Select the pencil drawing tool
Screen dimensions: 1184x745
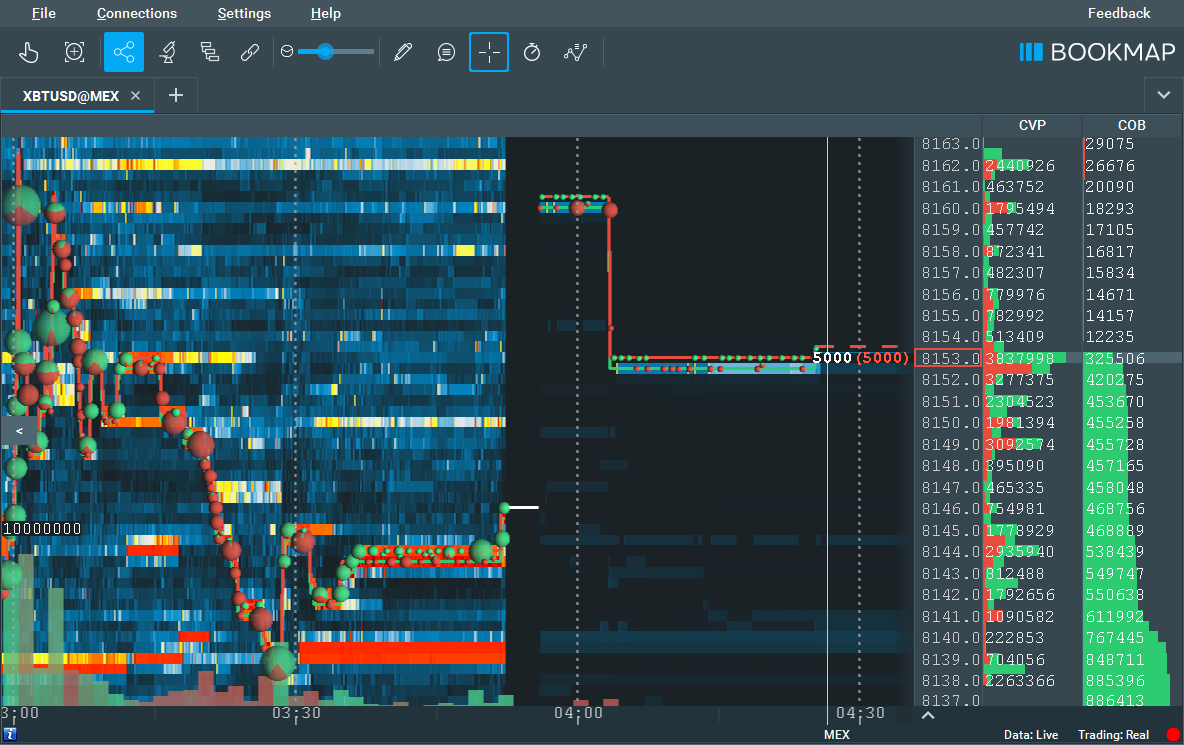[403, 52]
